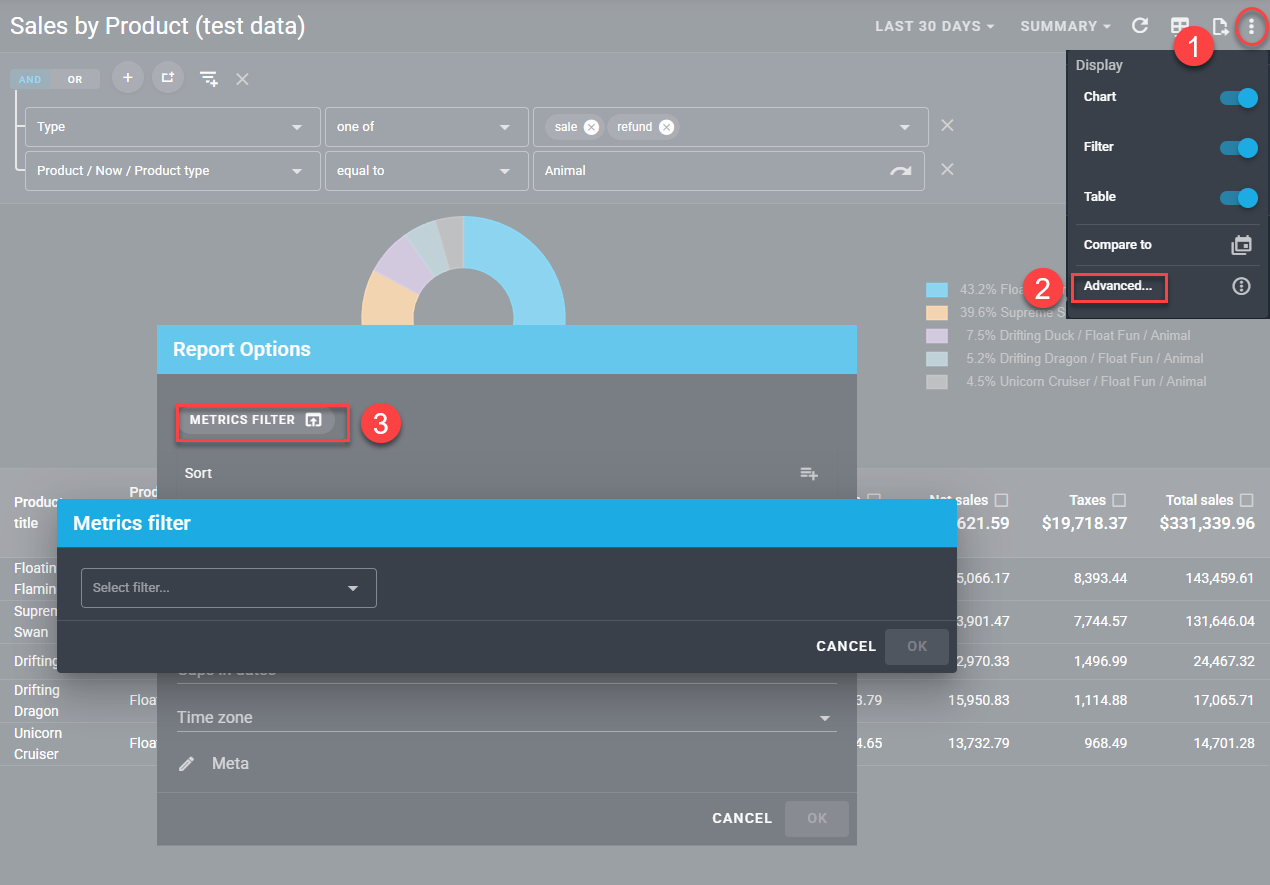Click the refresh report icon
This screenshot has height=885, width=1270.
(x=1139, y=26)
